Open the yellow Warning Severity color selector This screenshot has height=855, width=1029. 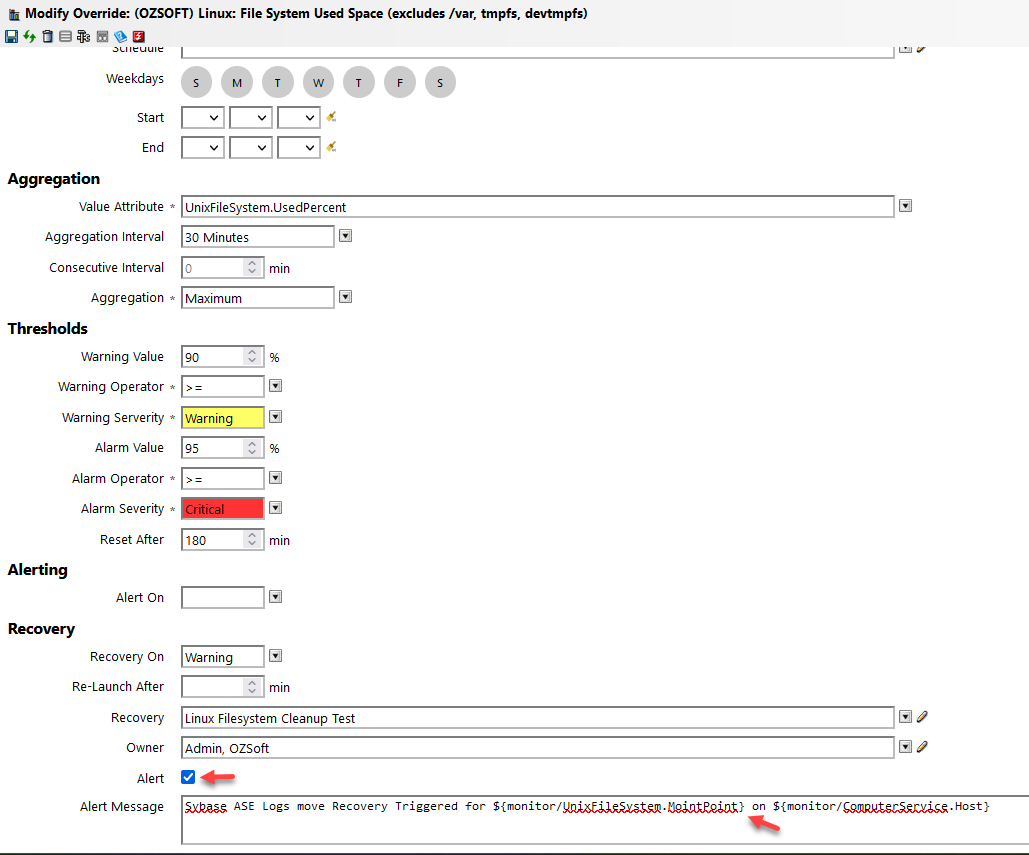275,417
